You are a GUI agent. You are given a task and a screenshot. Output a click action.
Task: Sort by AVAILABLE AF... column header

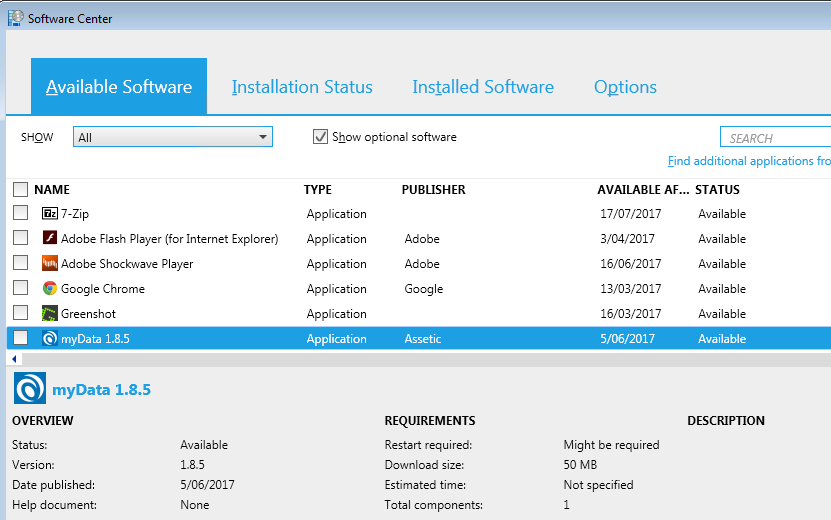643,190
